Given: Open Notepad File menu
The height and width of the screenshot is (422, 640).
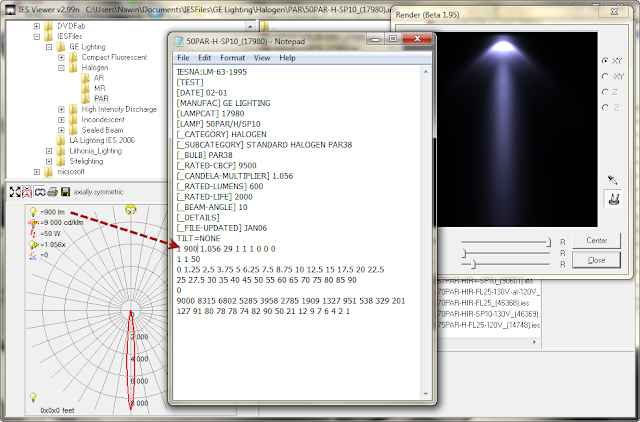Looking at the screenshot, I should pyautogui.click(x=183, y=58).
